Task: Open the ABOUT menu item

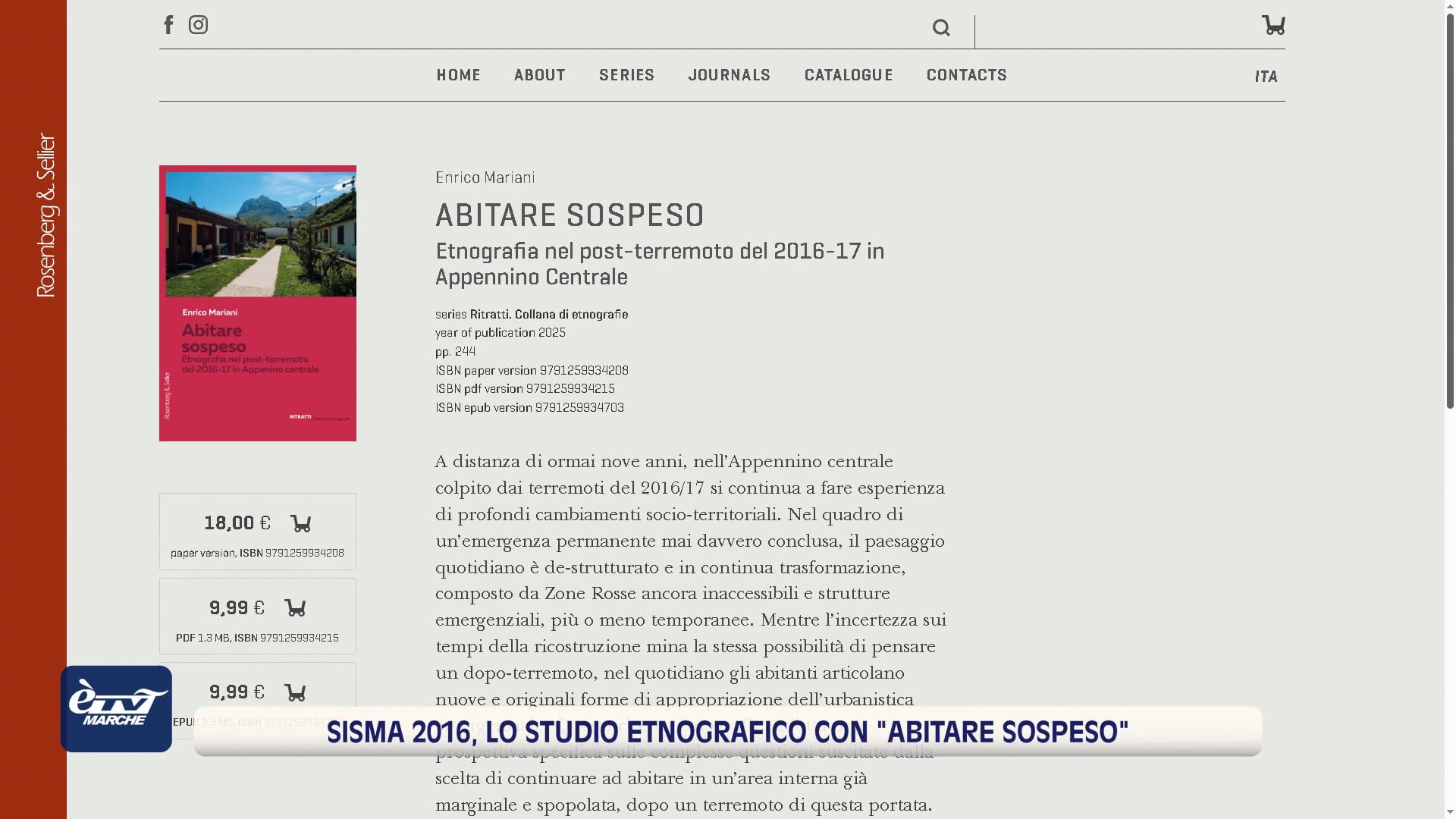Action: pyautogui.click(x=539, y=75)
